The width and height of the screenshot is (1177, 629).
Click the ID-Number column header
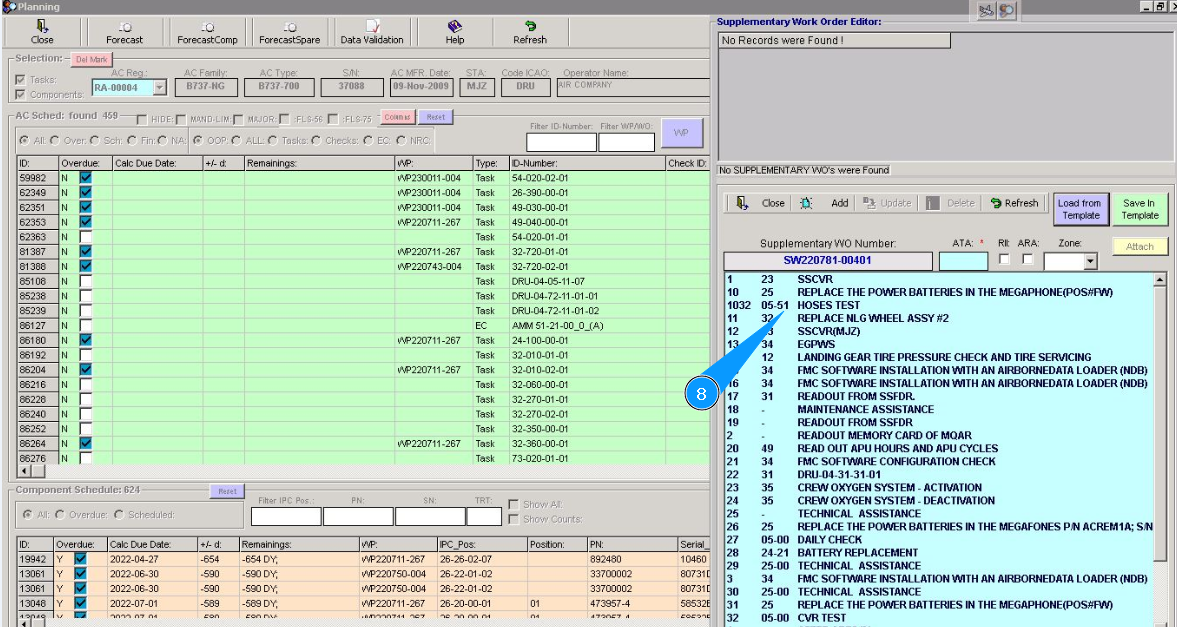(x=587, y=163)
